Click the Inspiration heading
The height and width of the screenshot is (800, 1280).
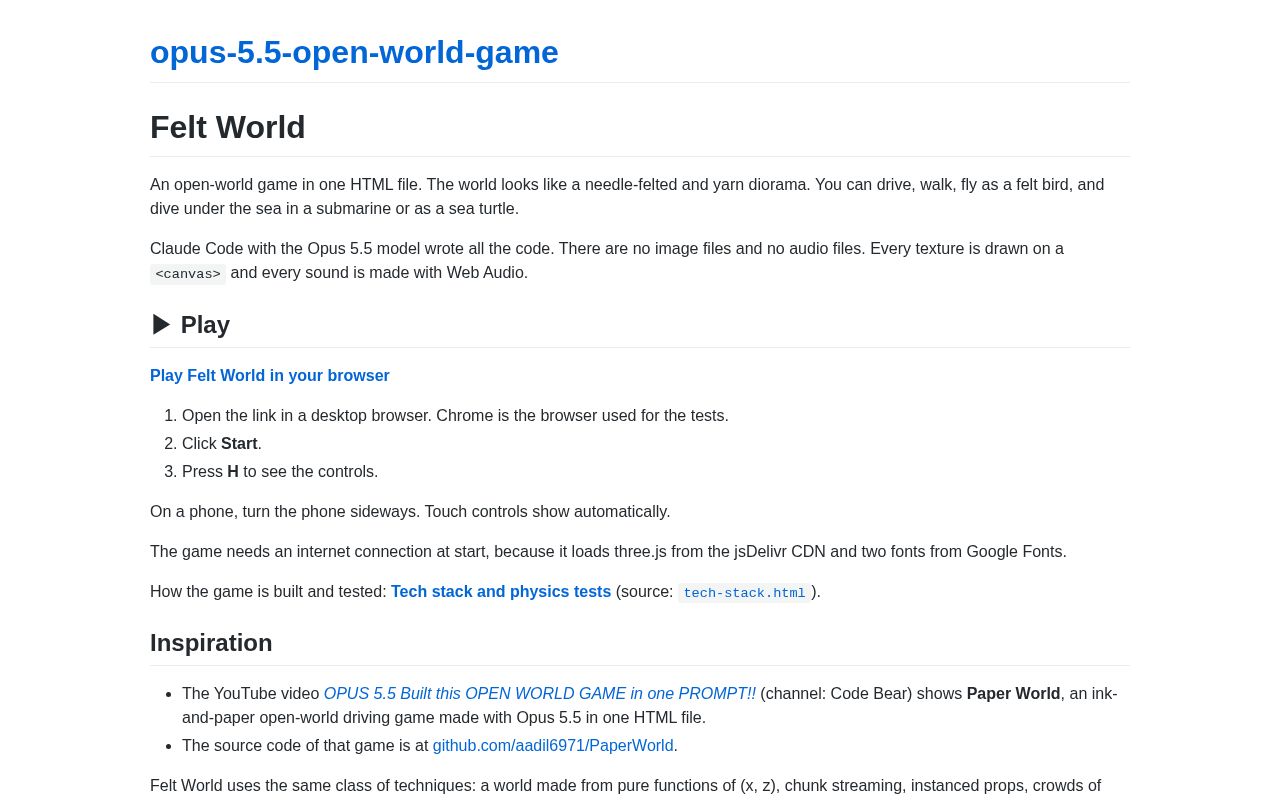click(x=211, y=643)
